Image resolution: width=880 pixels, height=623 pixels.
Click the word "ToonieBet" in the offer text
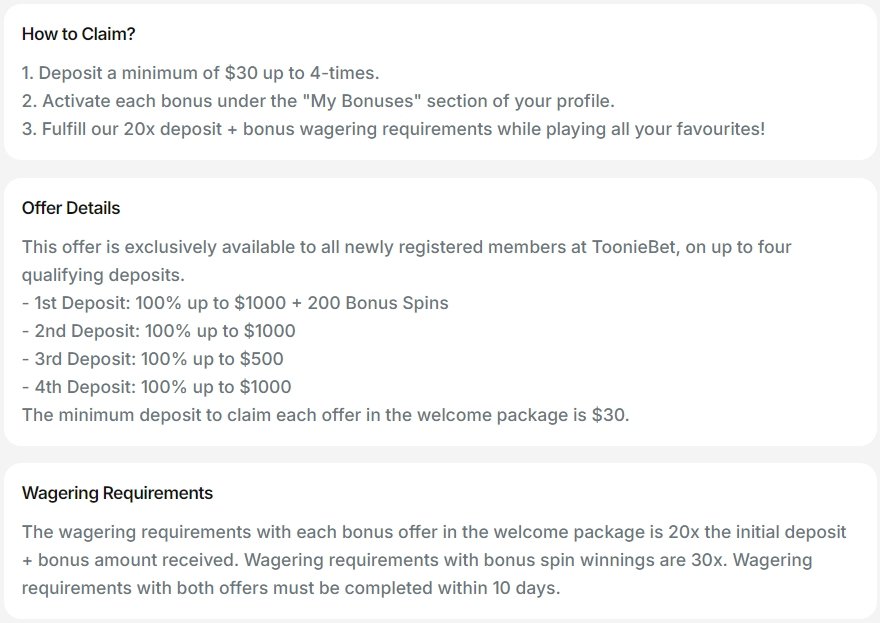click(x=628, y=246)
